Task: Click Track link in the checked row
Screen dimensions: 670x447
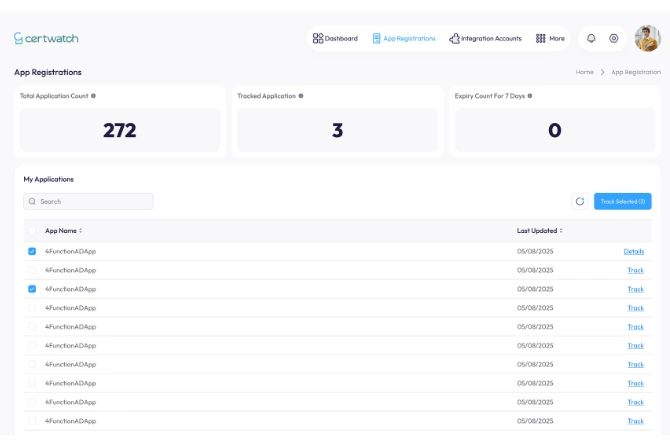Action: 635,289
